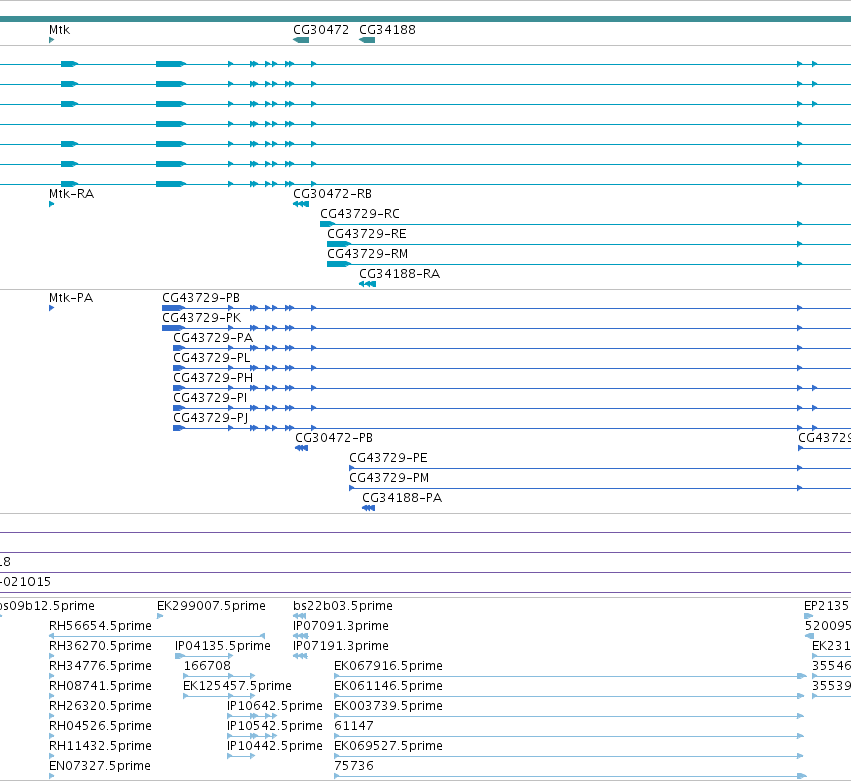Click the IP07091.3prime EST arrows
The width and height of the screenshot is (851, 781).
[301, 636]
